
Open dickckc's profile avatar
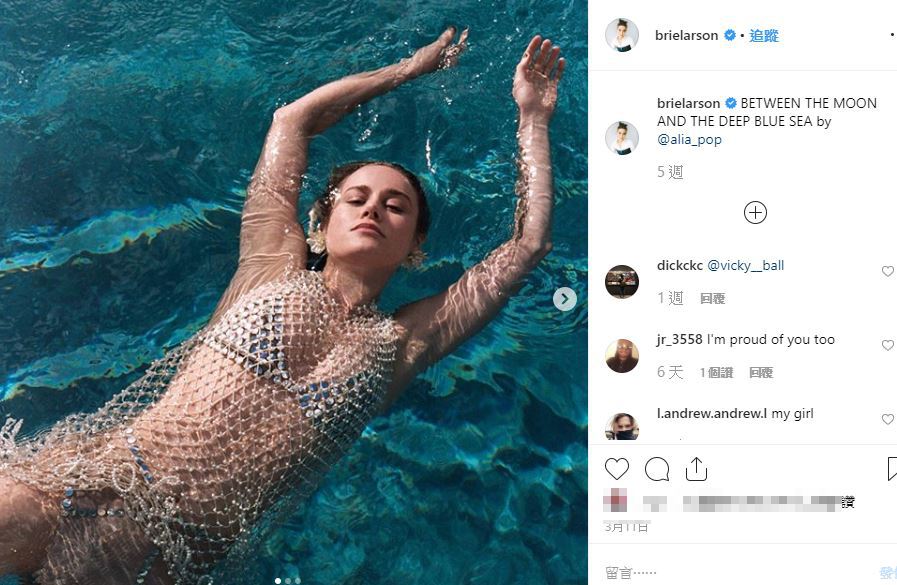(x=622, y=282)
